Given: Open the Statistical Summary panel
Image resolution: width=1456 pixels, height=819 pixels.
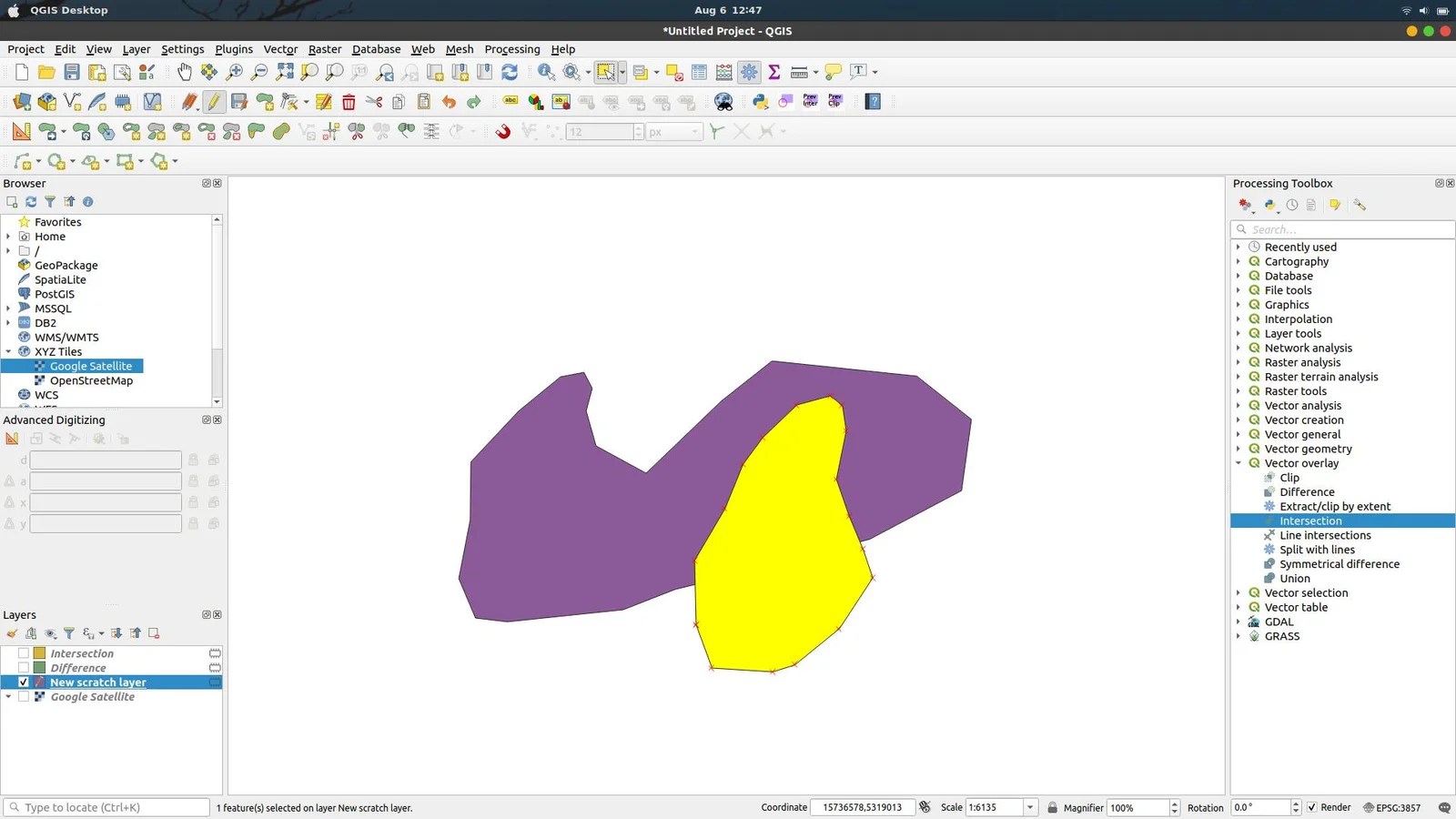Looking at the screenshot, I should point(773,72).
